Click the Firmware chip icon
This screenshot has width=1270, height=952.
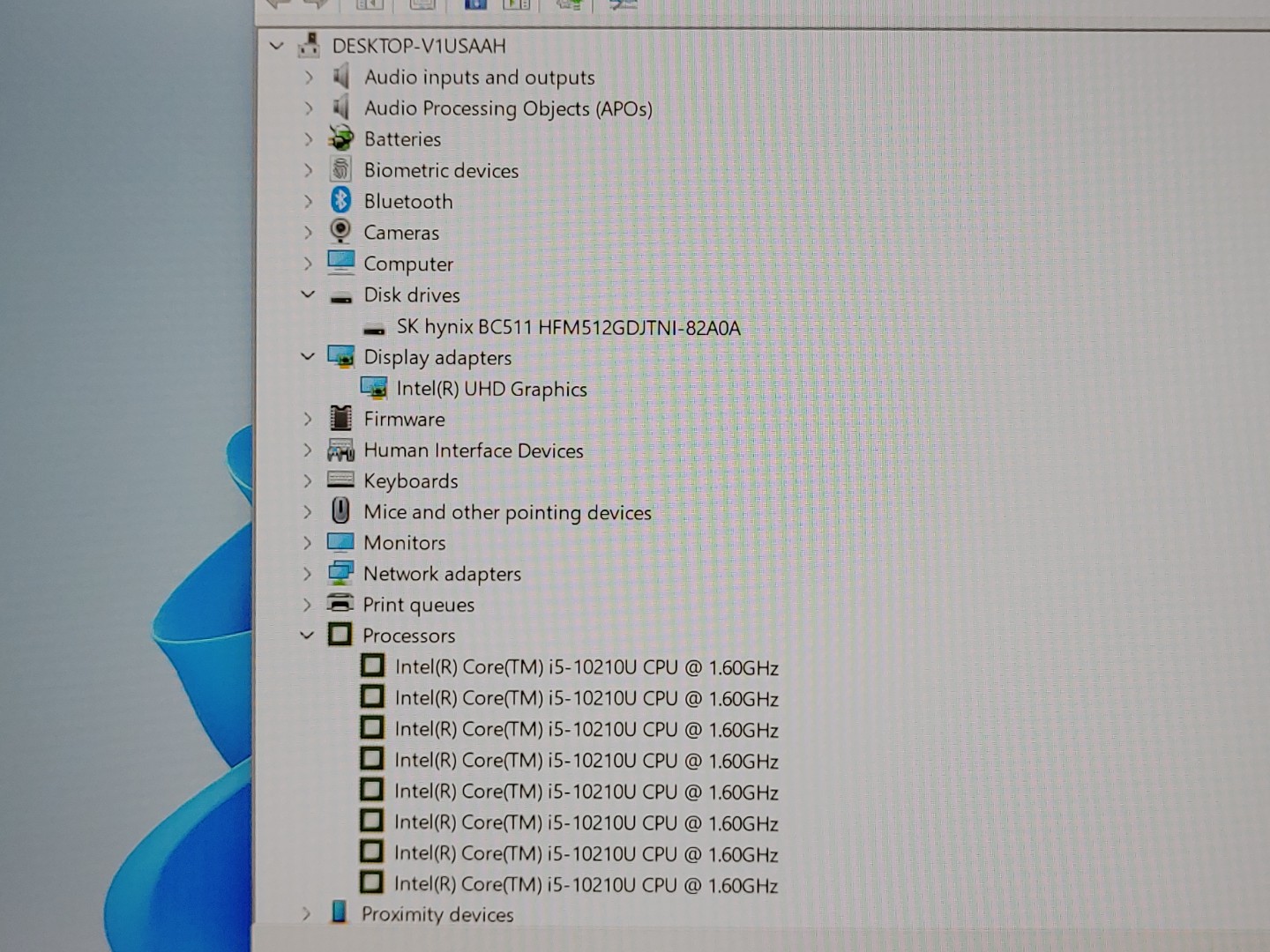[x=340, y=419]
